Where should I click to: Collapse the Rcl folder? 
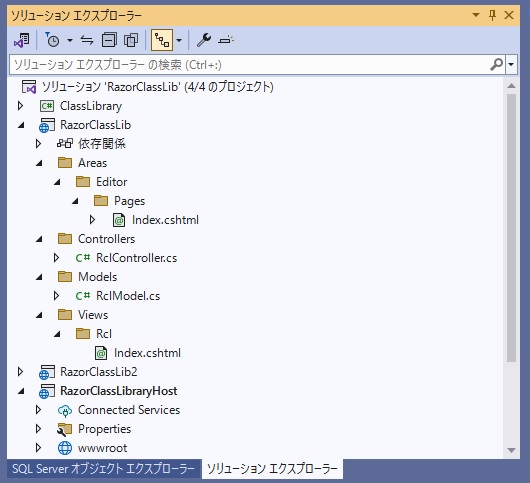click(x=57, y=334)
